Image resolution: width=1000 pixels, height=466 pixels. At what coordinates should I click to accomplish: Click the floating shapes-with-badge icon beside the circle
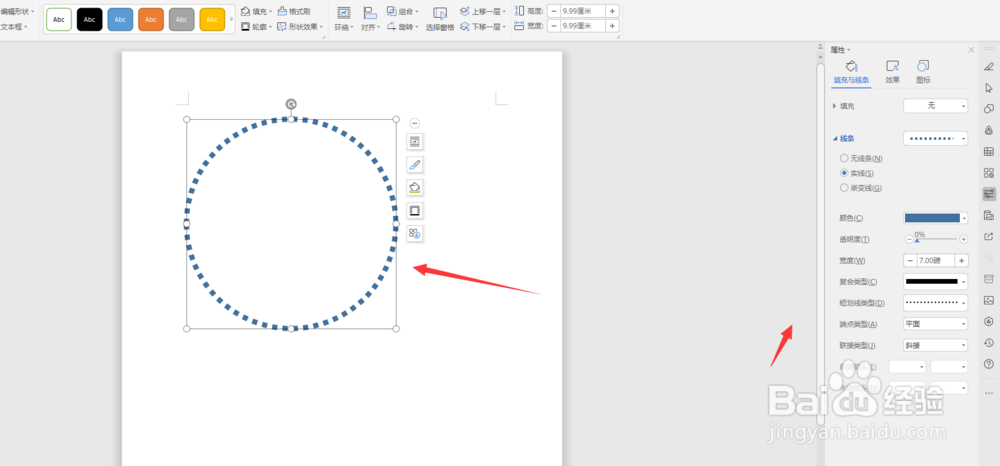click(415, 233)
